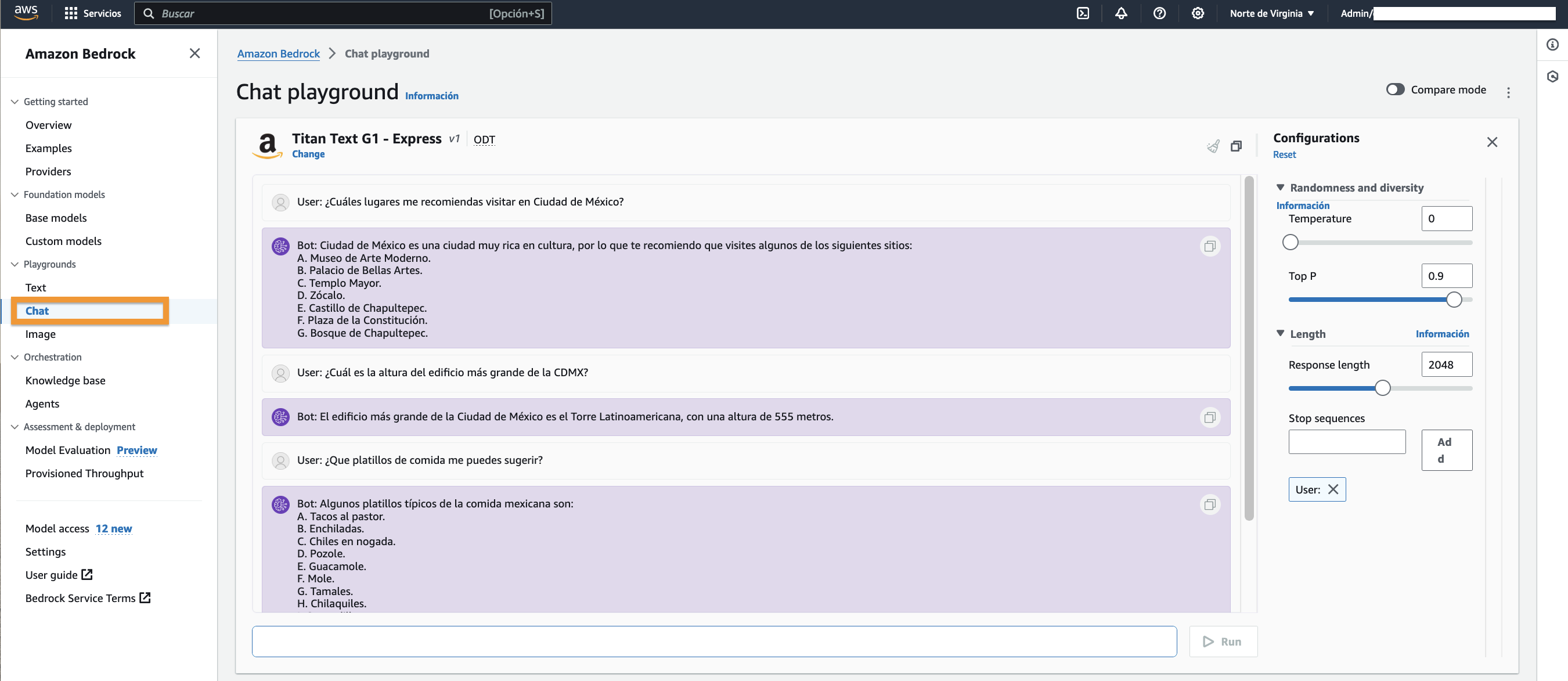
Task: Click the AWS services grid icon
Action: pos(71,13)
